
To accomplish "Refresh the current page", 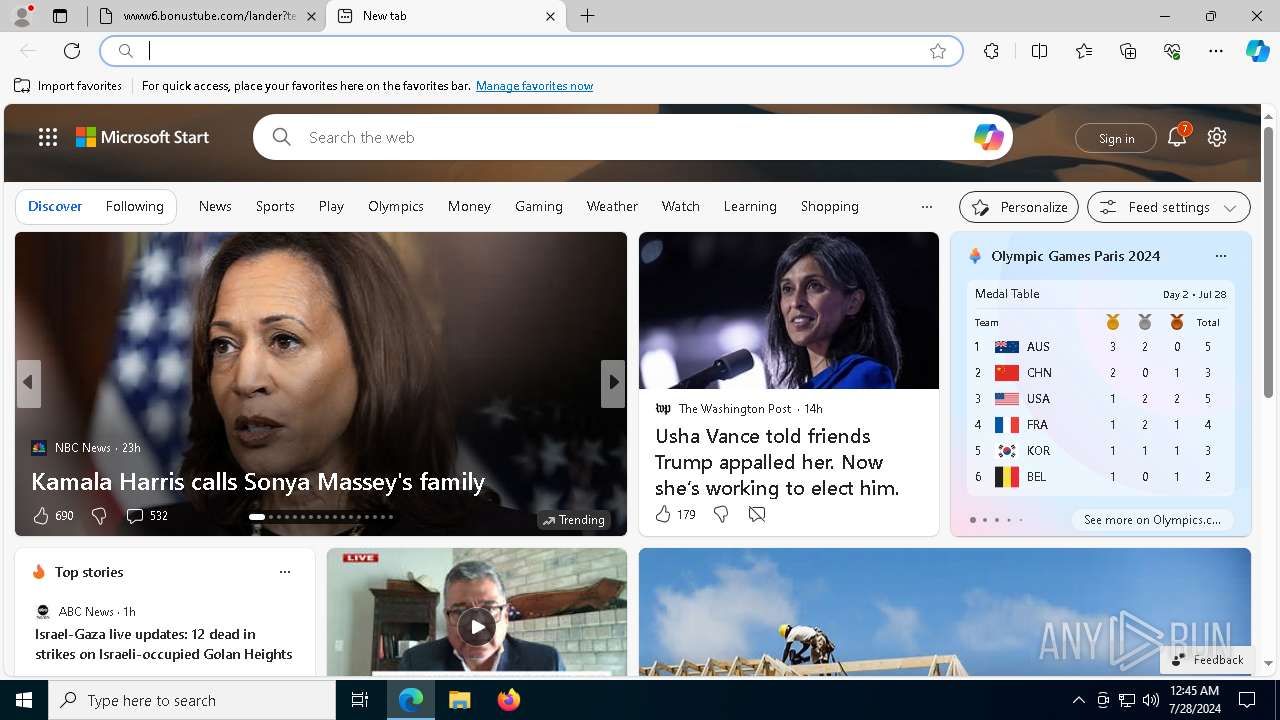I will click(72, 51).
